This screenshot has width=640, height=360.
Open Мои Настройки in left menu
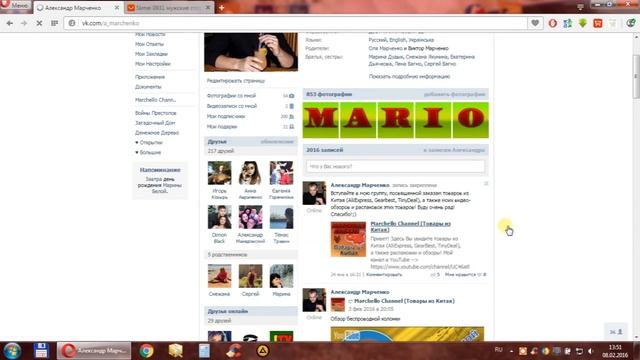[153, 64]
